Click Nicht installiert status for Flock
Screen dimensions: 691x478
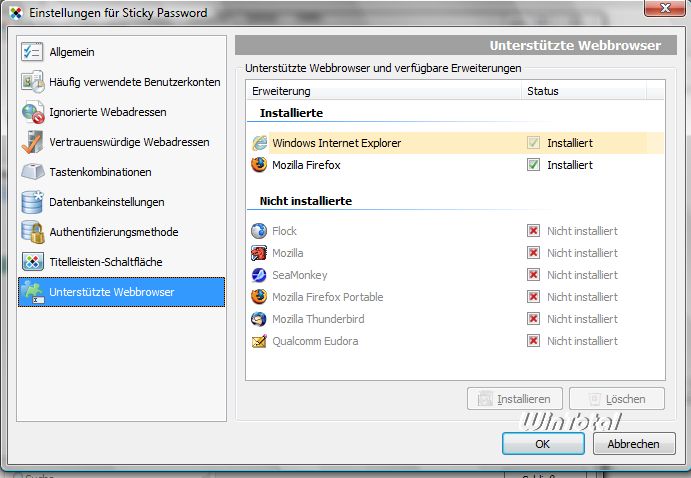pyautogui.click(x=582, y=231)
